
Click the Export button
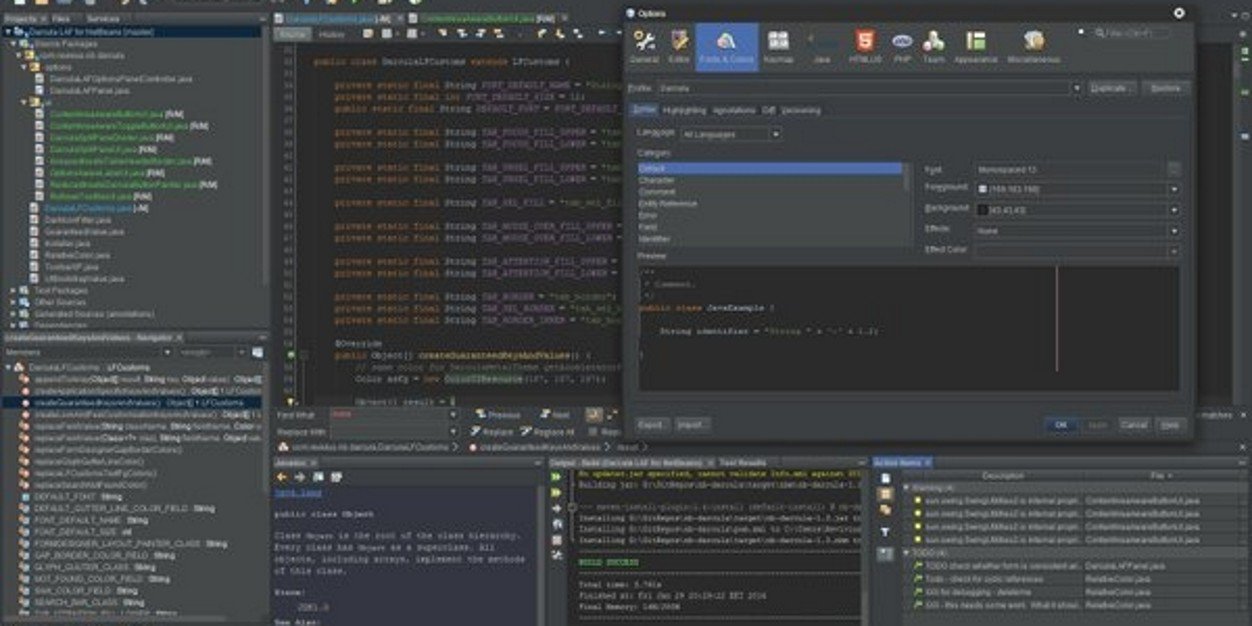651,424
